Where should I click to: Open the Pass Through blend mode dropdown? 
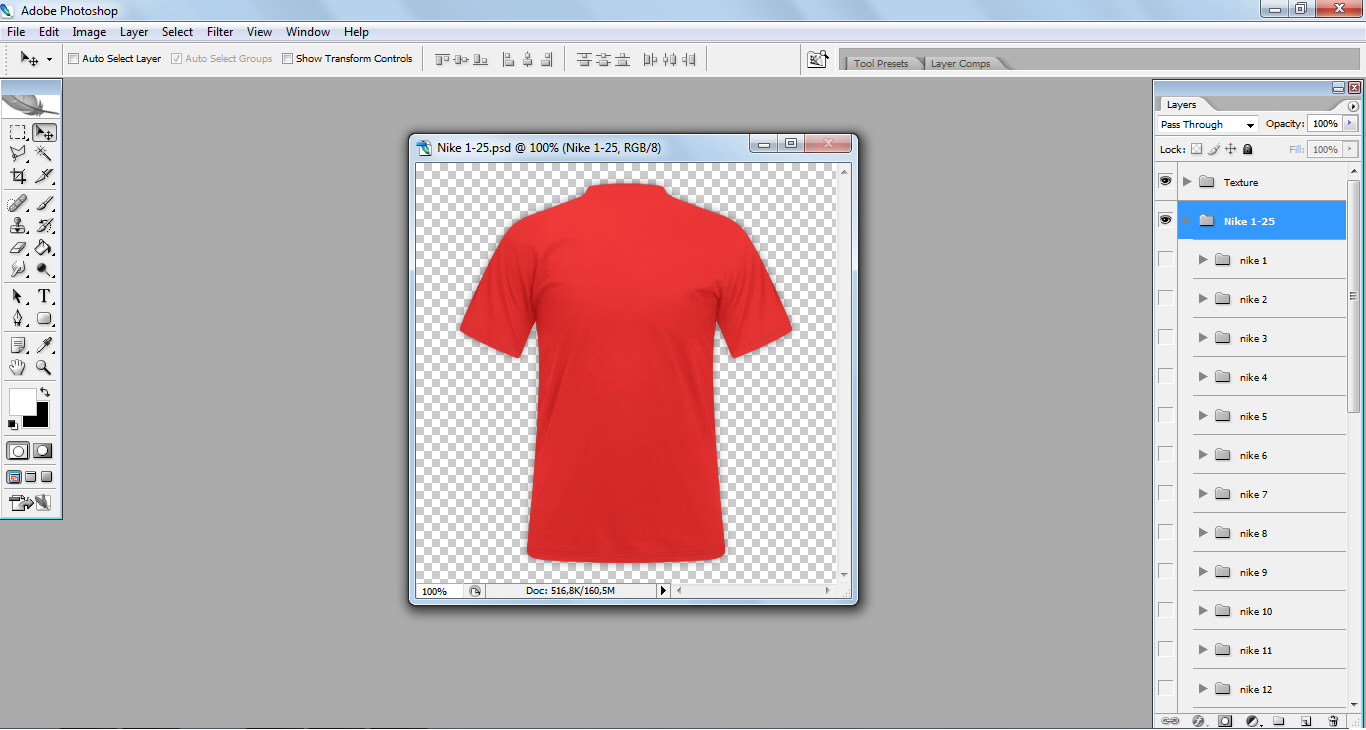(x=1207, y=124)
